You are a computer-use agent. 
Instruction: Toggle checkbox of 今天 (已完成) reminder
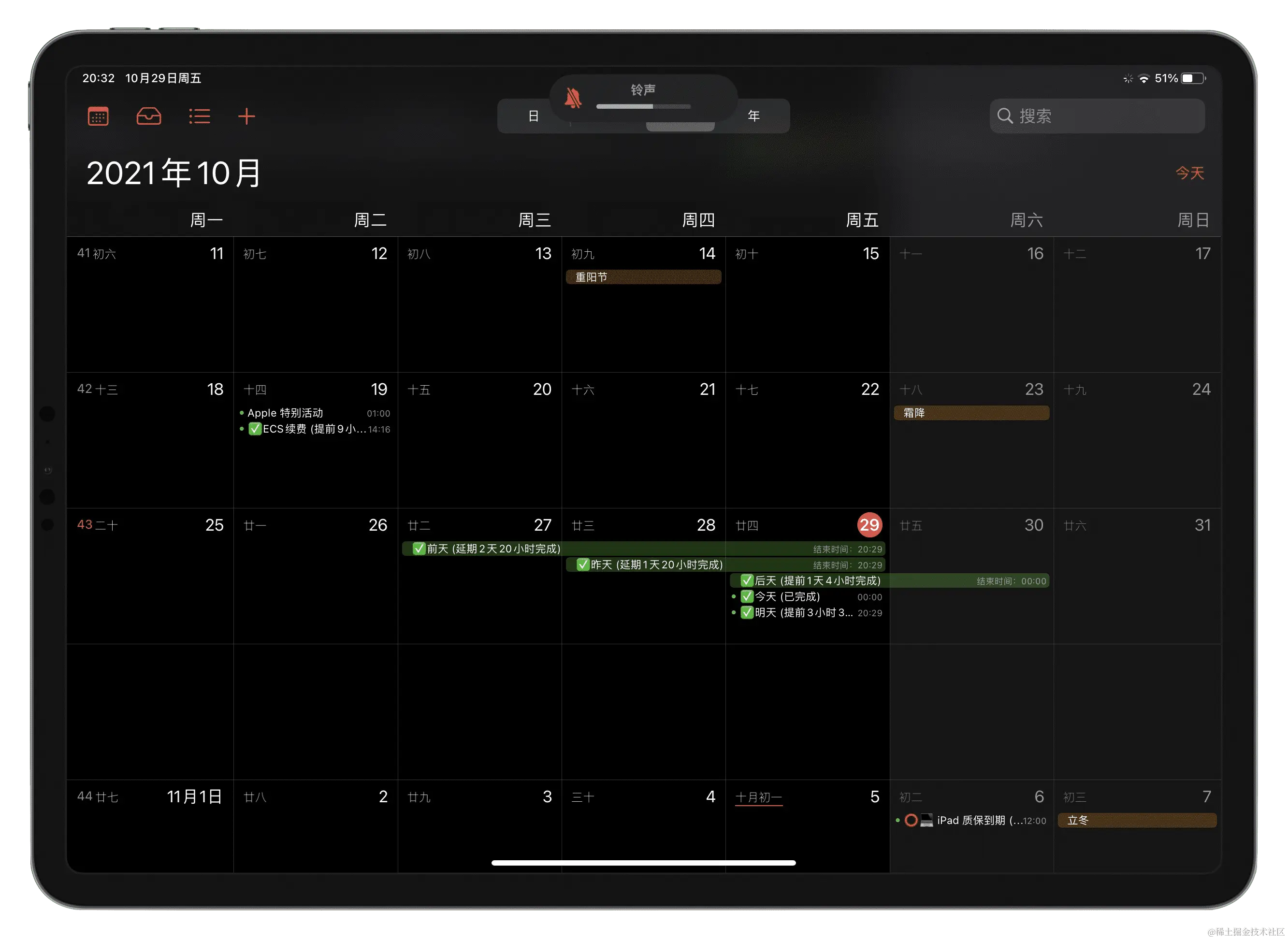[747, 596]
